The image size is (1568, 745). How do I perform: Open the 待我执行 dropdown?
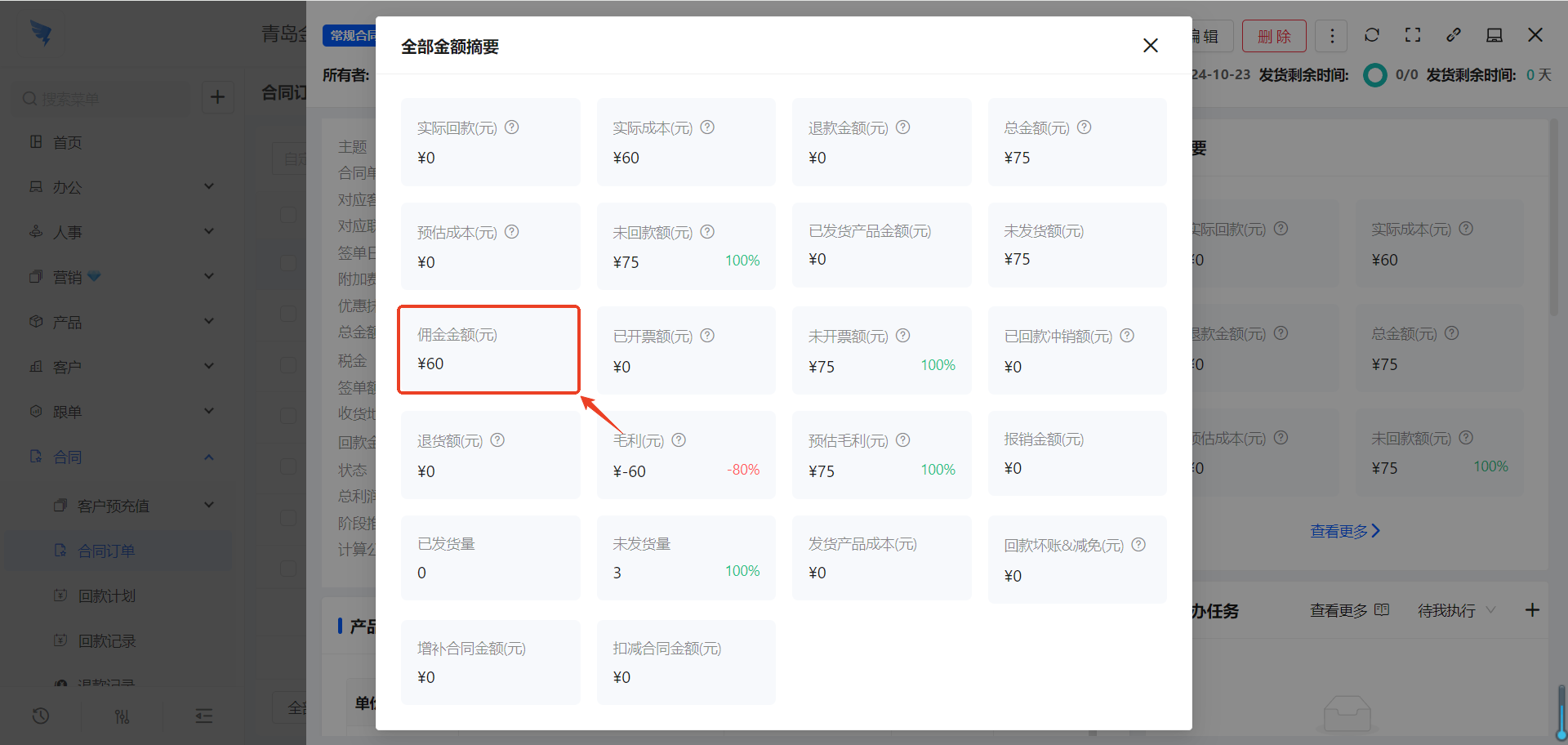tap(1456, 610)
